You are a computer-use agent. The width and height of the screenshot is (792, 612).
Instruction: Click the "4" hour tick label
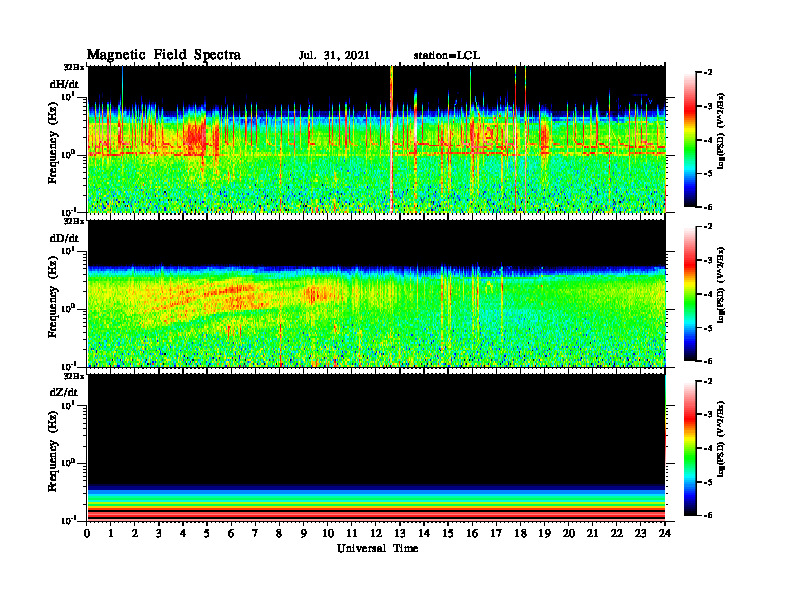pos(183,533)
